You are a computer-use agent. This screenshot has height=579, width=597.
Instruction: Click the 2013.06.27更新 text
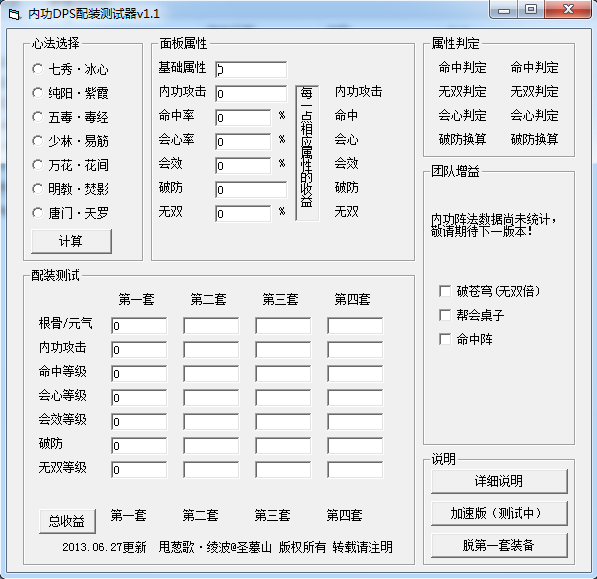coord(104,547)
